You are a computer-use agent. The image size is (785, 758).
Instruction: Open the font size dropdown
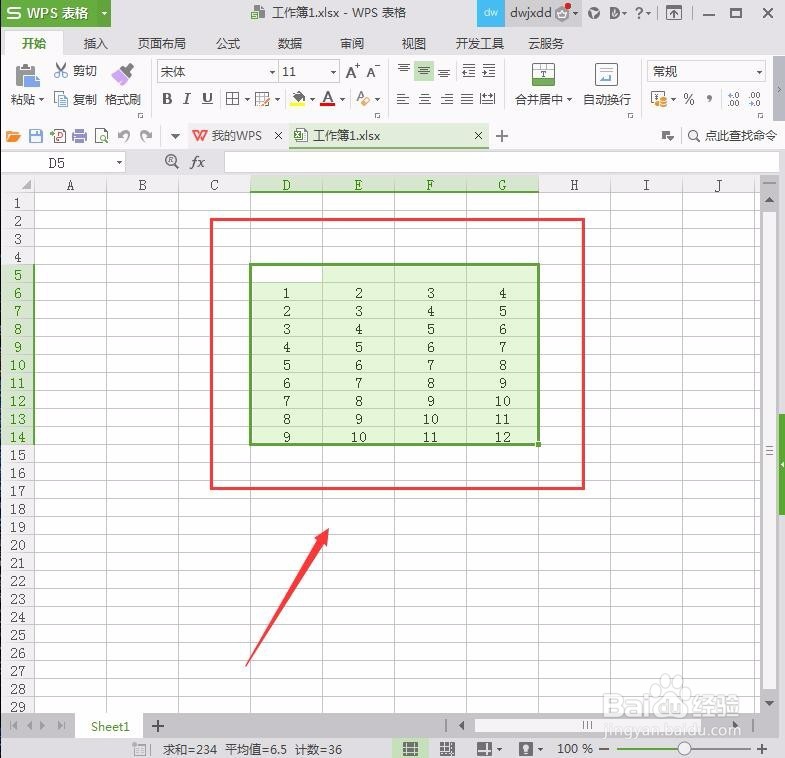click(x=333, y=72)
